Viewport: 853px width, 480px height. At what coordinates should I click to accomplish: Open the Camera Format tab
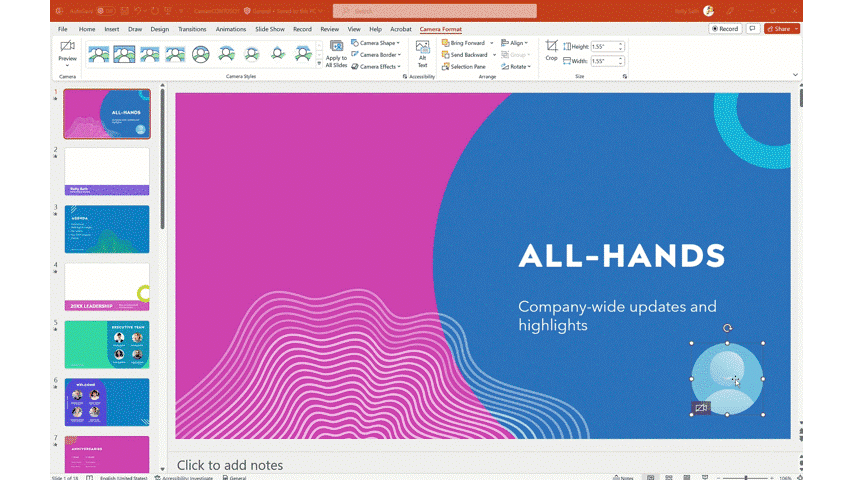click(x=441, y=29)
